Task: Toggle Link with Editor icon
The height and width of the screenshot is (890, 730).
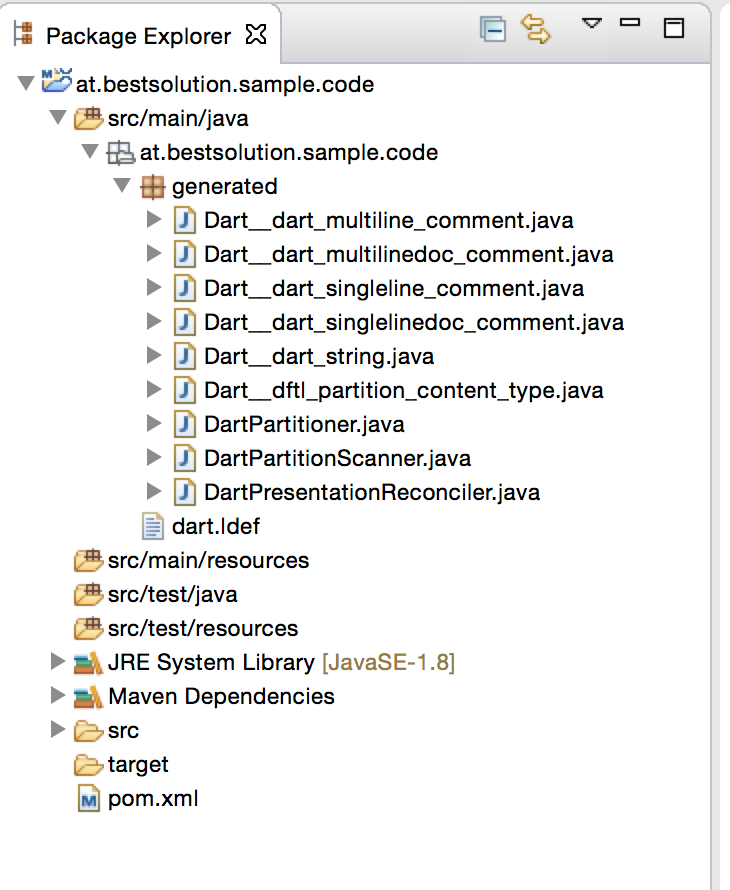Action: pos(537,30)
